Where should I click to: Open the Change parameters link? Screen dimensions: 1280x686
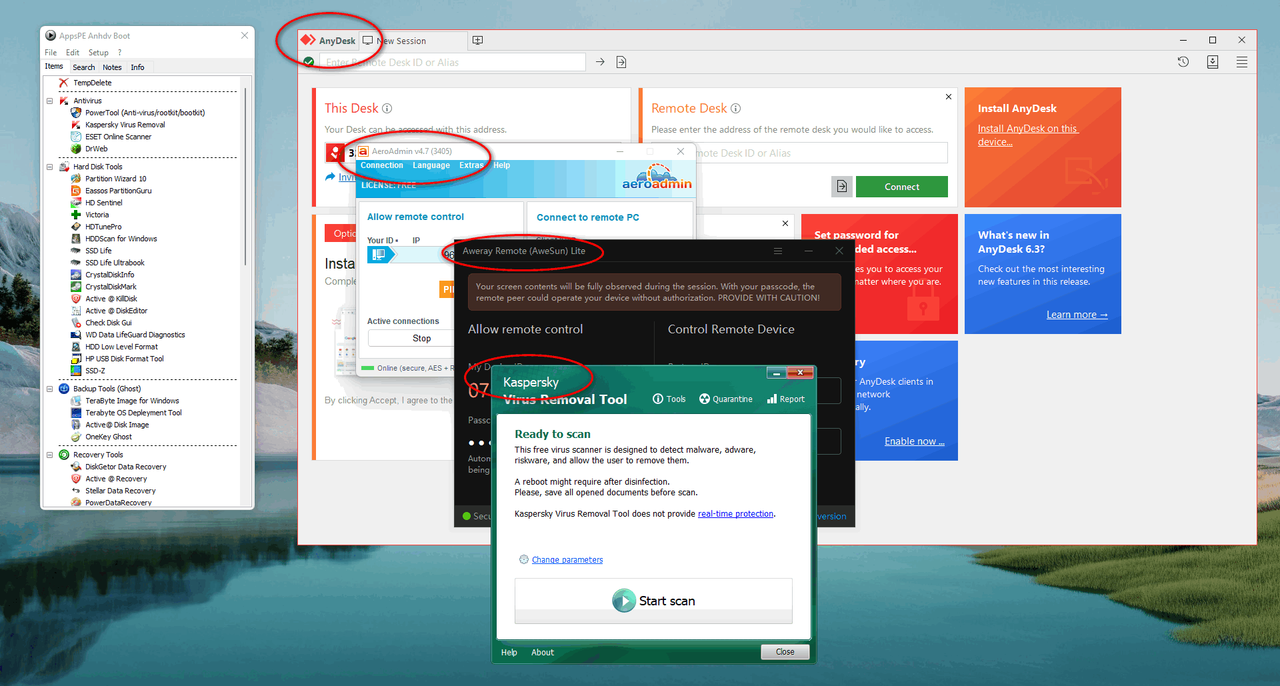[567, 560]
